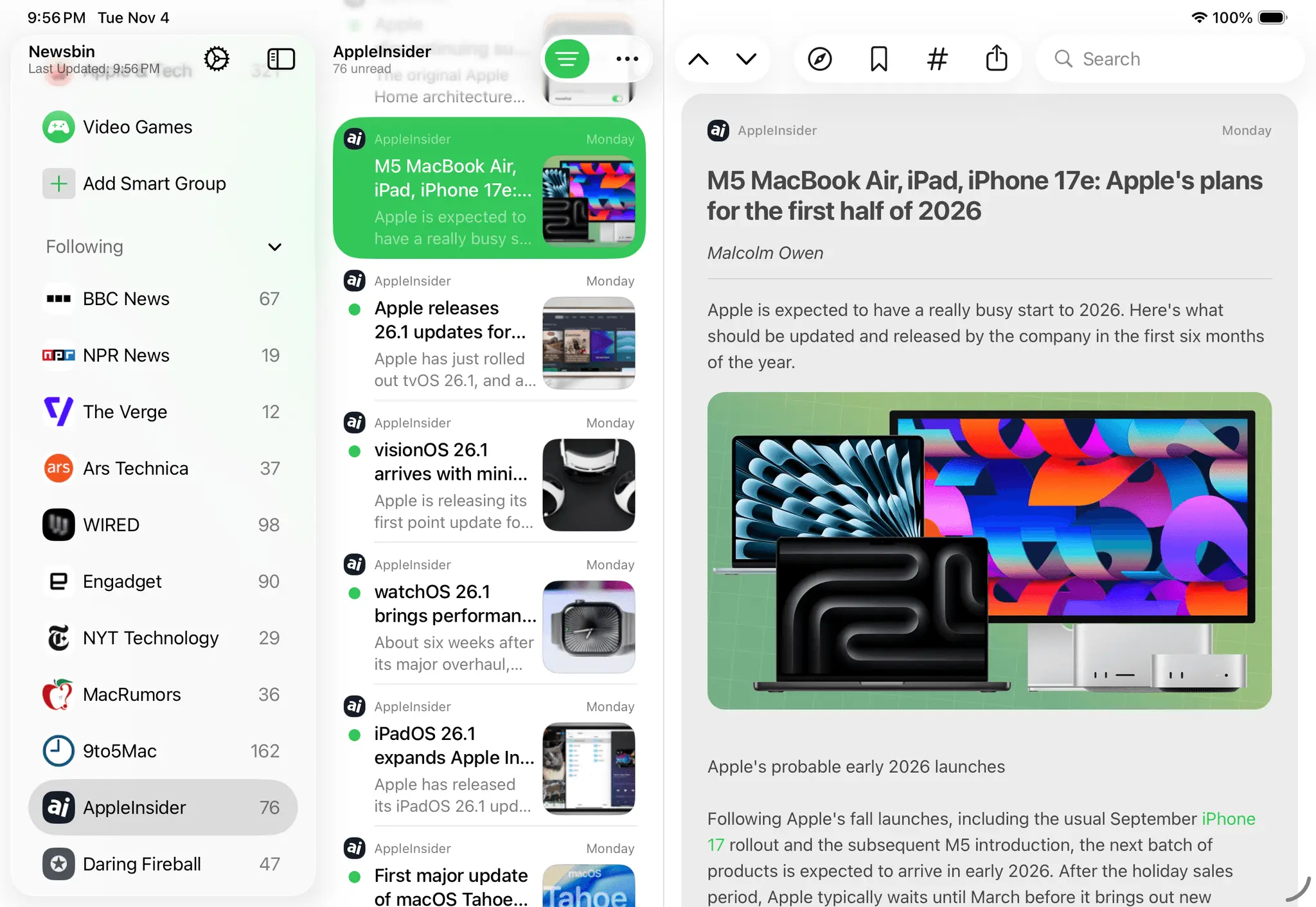1316x907 pixels.
Task: Select the BBC News feed
Action: 163,299
